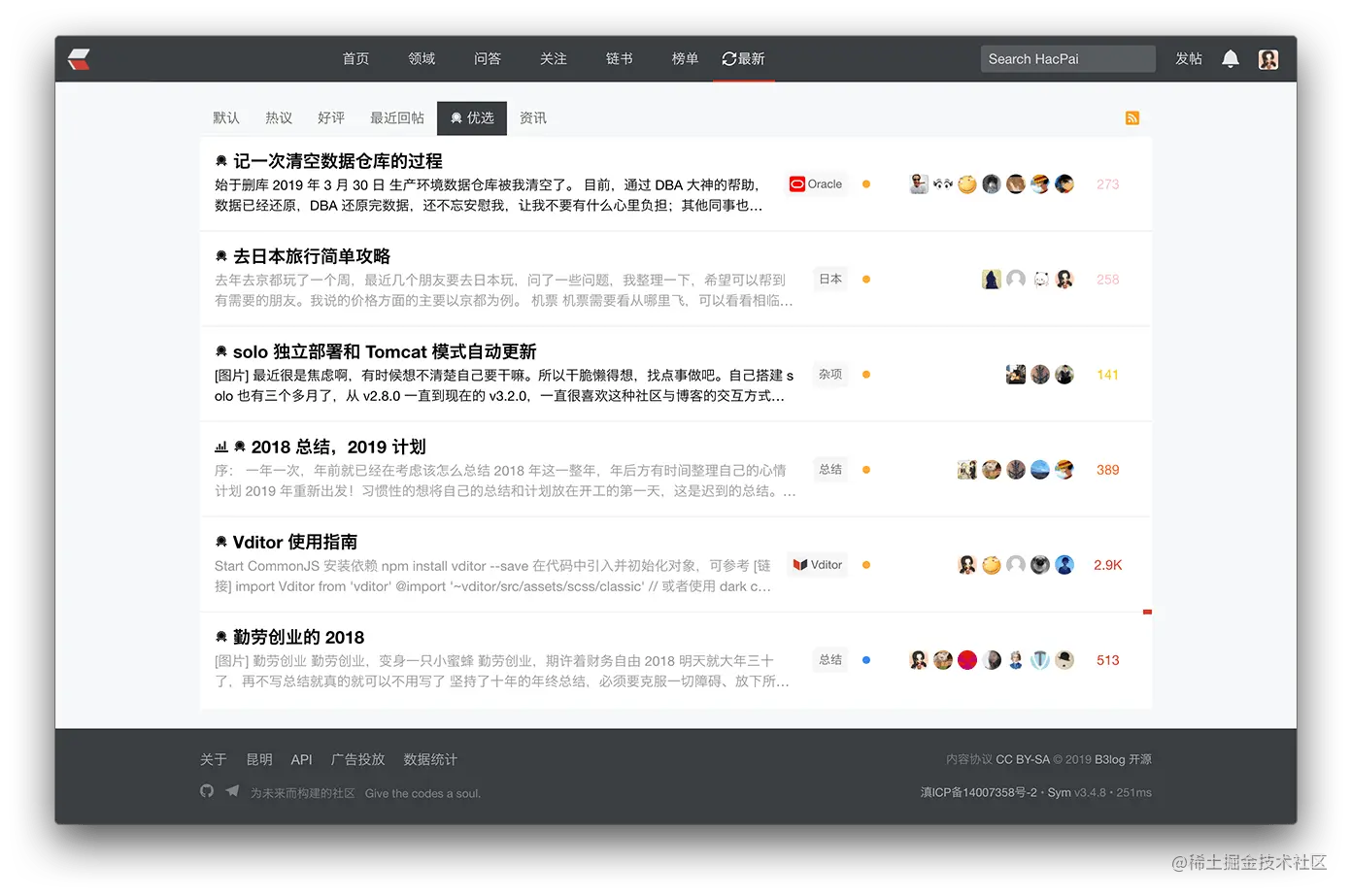The width and height of the screenshot is (1351, 896).
Task: Click the 为未来而构建的社区 footer slogan
Action: click(303, 793)
